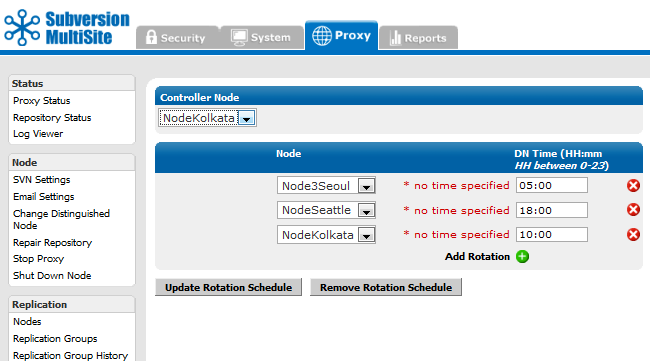Viewport: 650px width, 361px height.
Task: Open the NodeKolkata rotation node dropdown
Action: 326,235
